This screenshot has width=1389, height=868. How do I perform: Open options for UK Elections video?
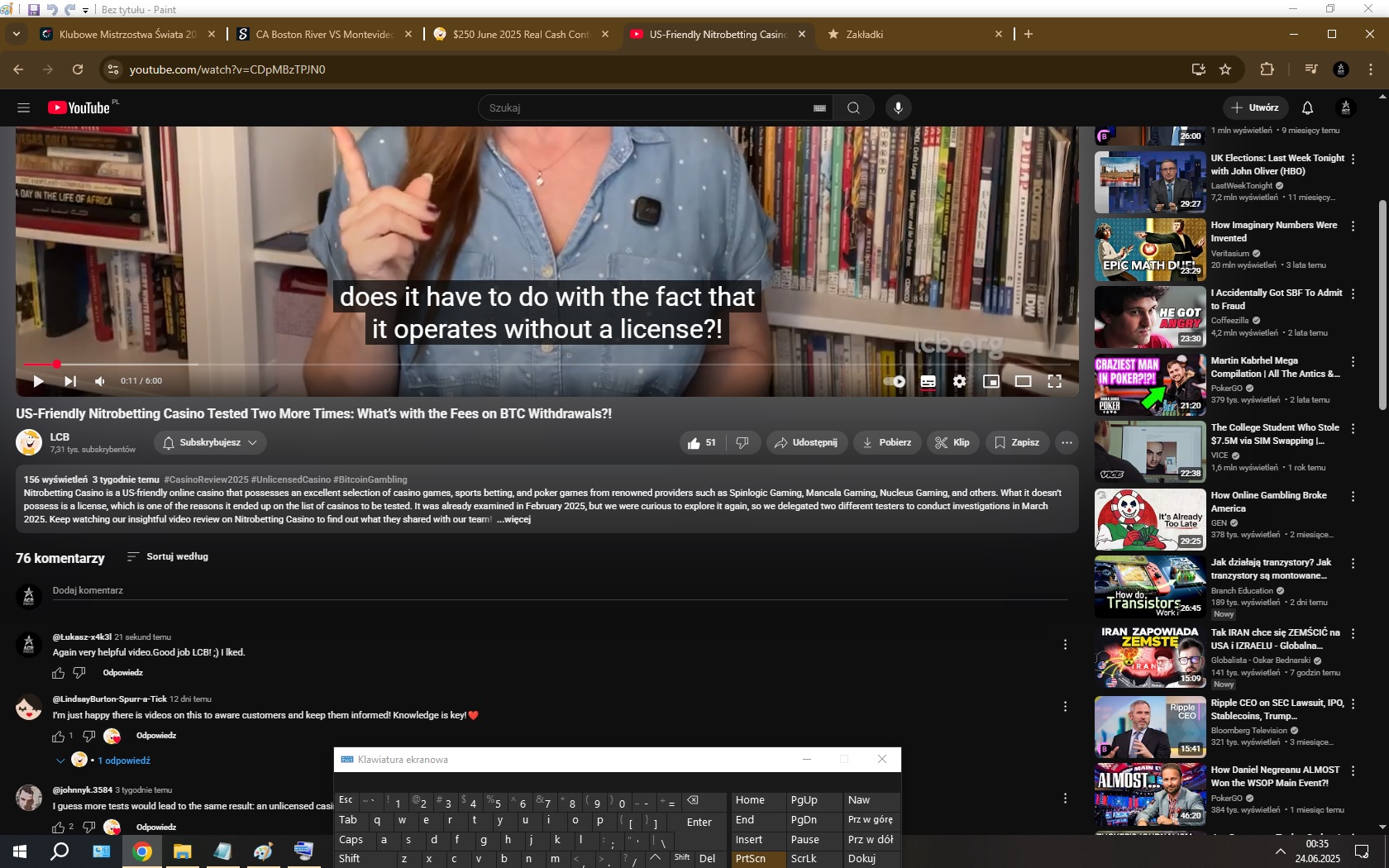pyautogui.click(x=1353, y=159)
